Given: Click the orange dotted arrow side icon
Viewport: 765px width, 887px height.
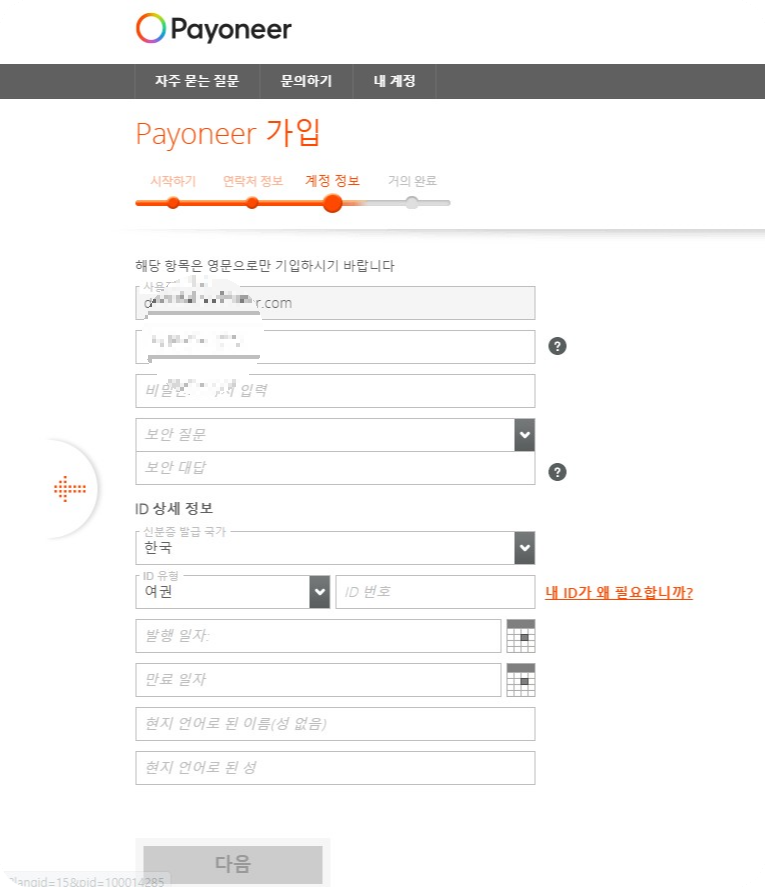Looking at the screenshot, I should coord(70,489).
